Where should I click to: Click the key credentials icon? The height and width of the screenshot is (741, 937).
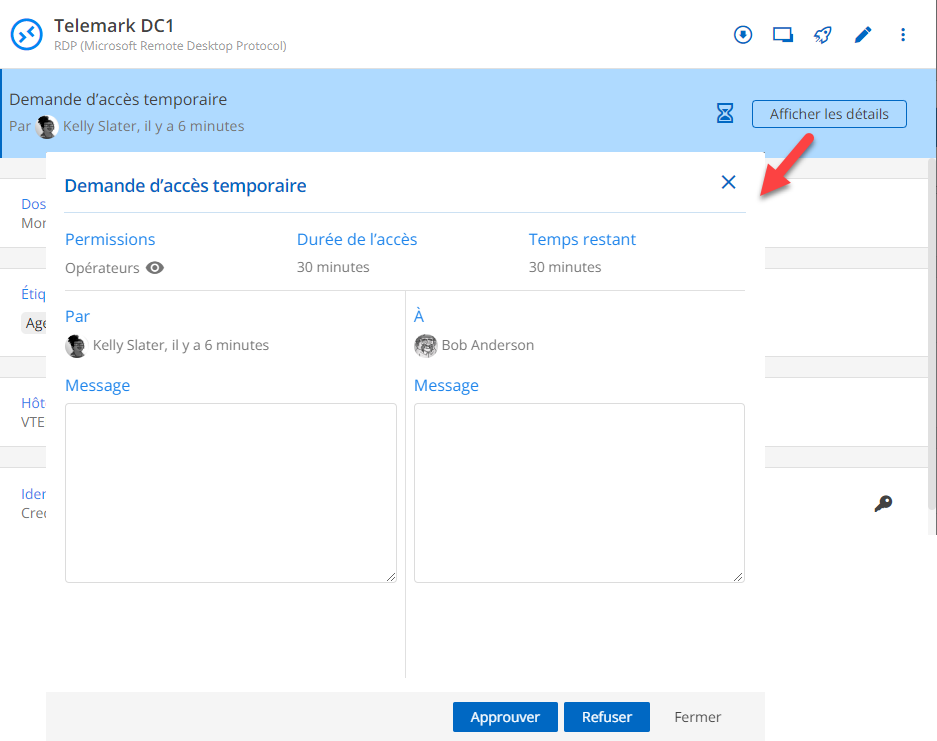(882, 504)
